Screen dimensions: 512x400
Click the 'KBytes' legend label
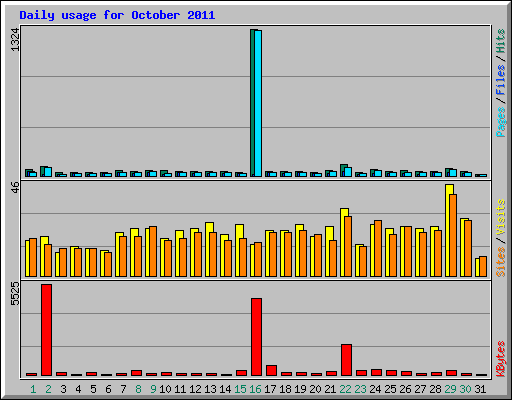[500, 359]
